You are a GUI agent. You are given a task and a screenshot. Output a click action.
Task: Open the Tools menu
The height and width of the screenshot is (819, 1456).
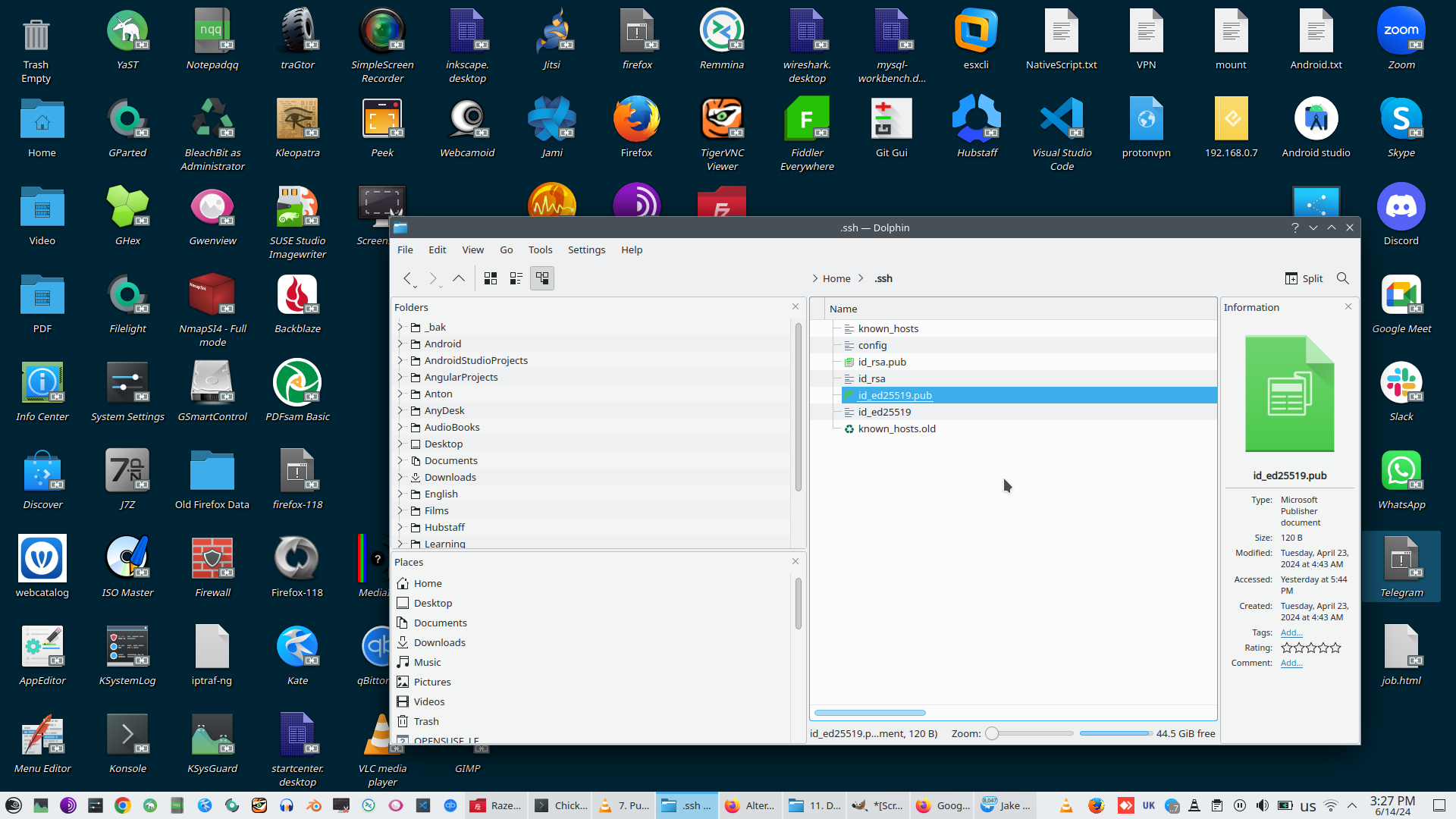[540, 249]
